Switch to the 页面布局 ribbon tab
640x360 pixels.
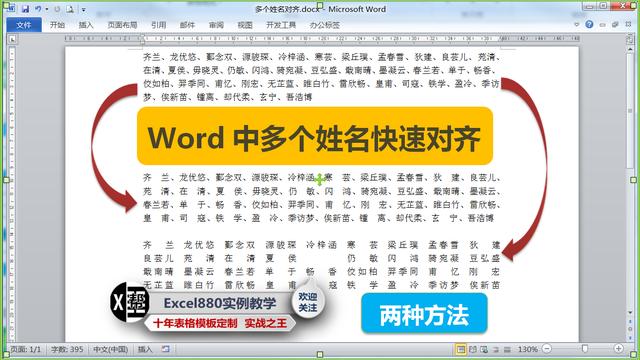click(x=122, y=25)
